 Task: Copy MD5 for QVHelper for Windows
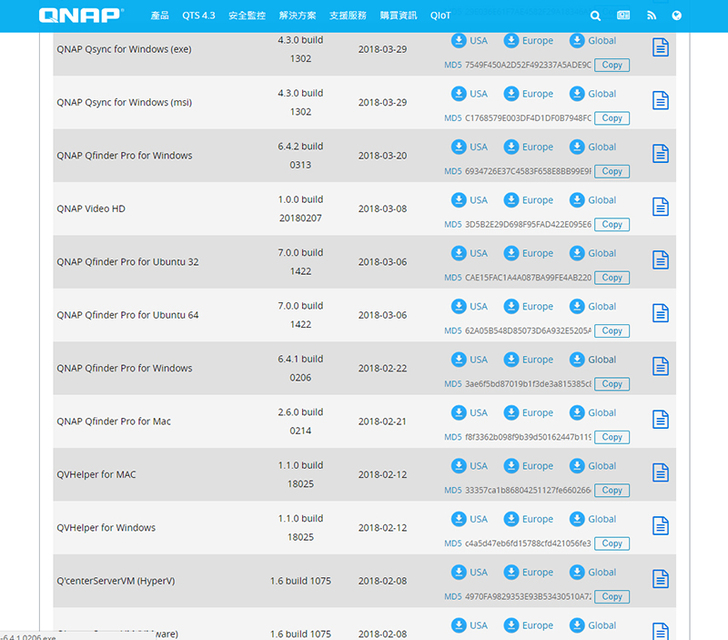(612, 544)
